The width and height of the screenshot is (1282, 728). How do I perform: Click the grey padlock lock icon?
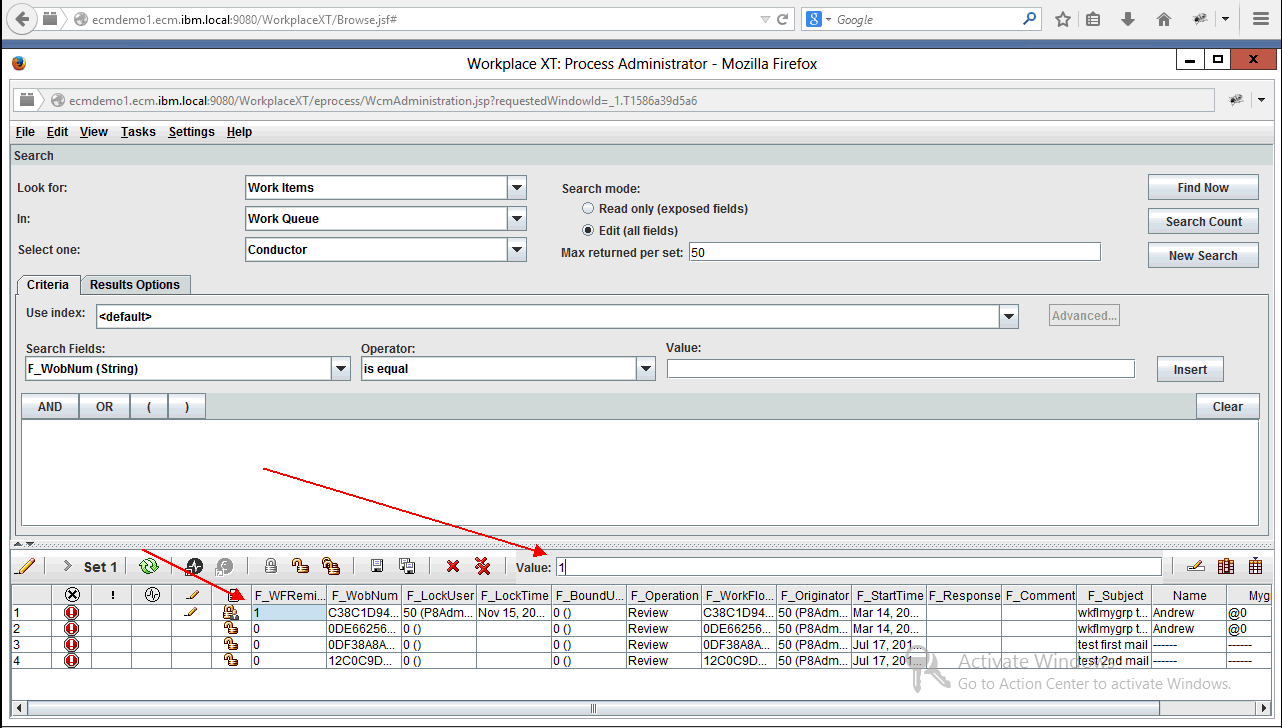(x=271, y=567)
